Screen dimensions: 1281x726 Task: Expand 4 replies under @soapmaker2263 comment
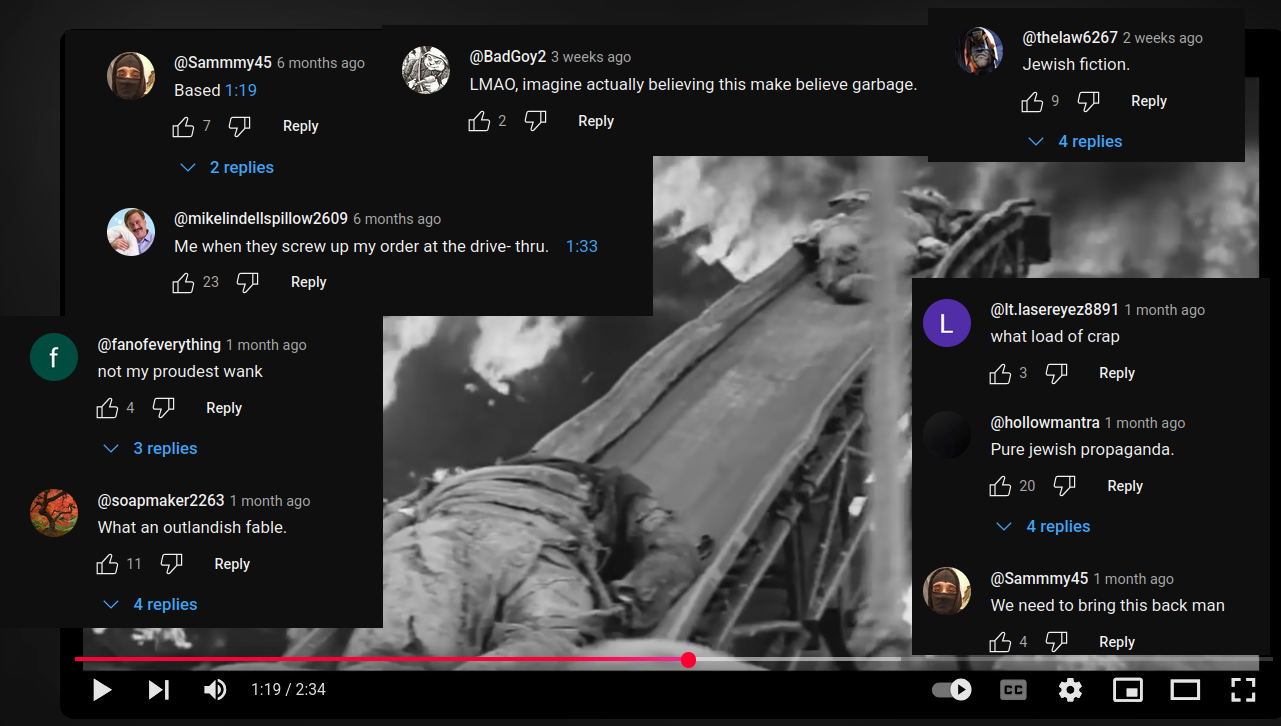click(150, 605)
